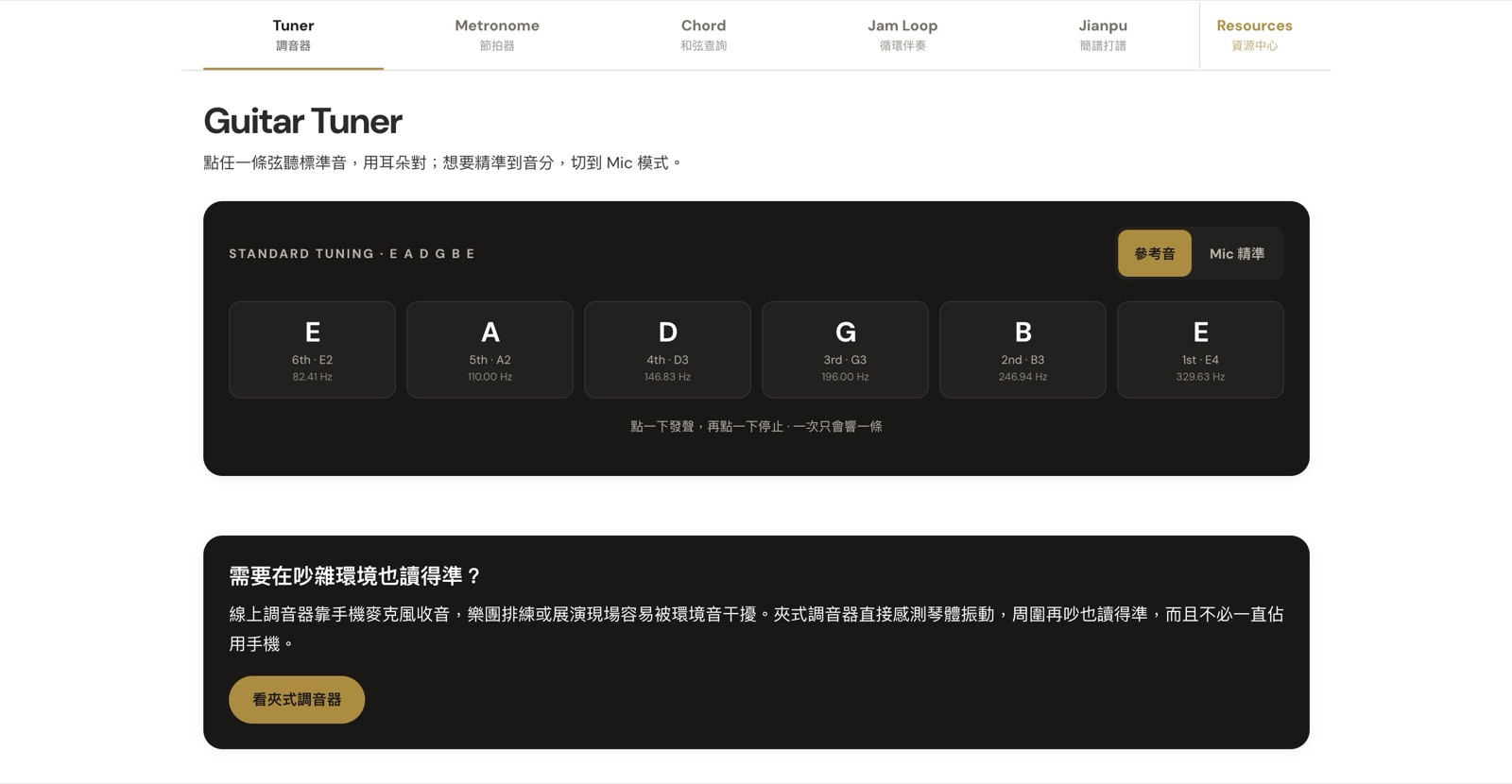Play the 2nd string B3 tone
The height and width of the screenshot is (784, 1512).
click(1022, 349)
